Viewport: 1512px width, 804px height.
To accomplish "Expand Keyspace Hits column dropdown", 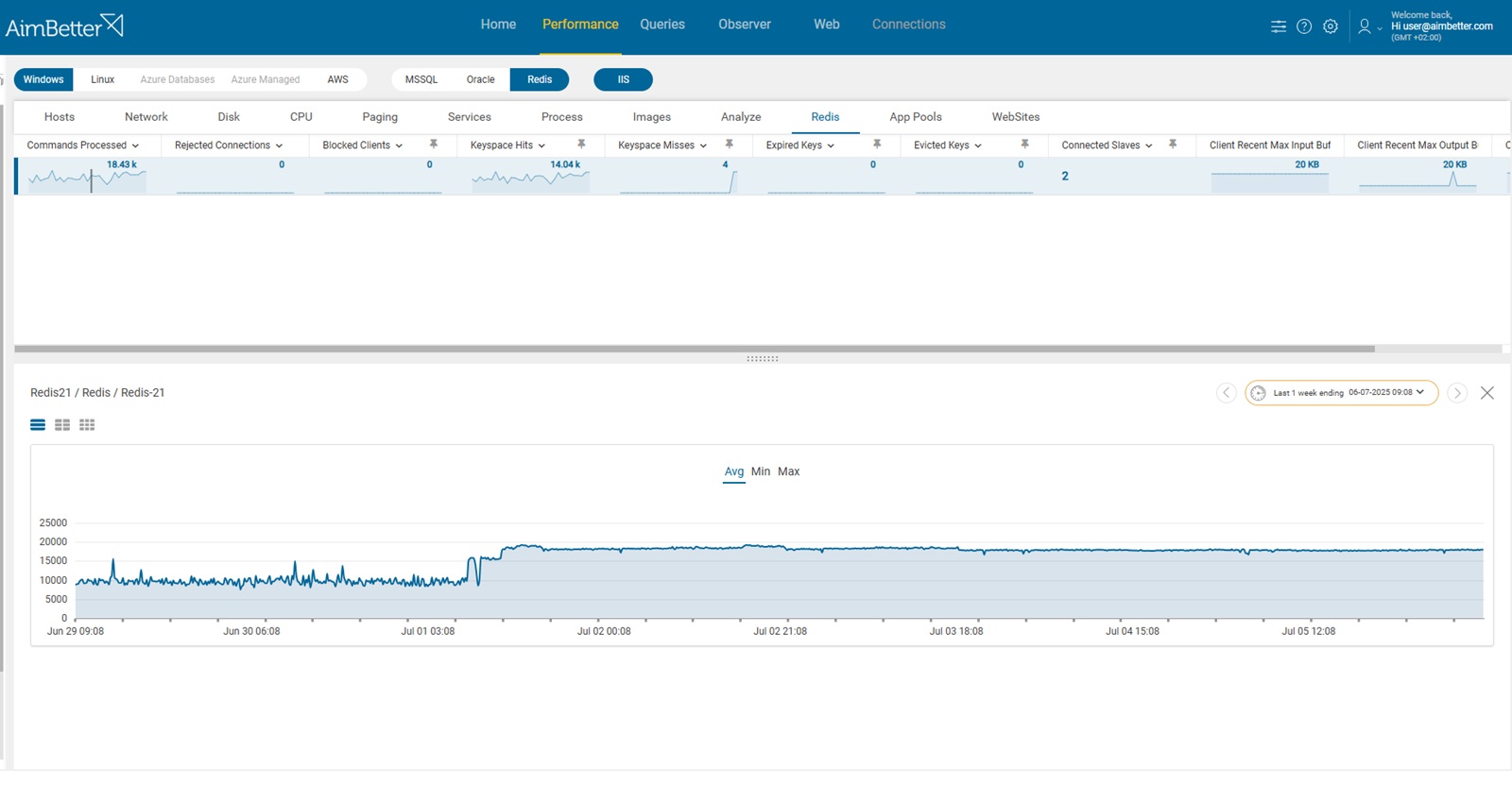I will click(541, 145).
